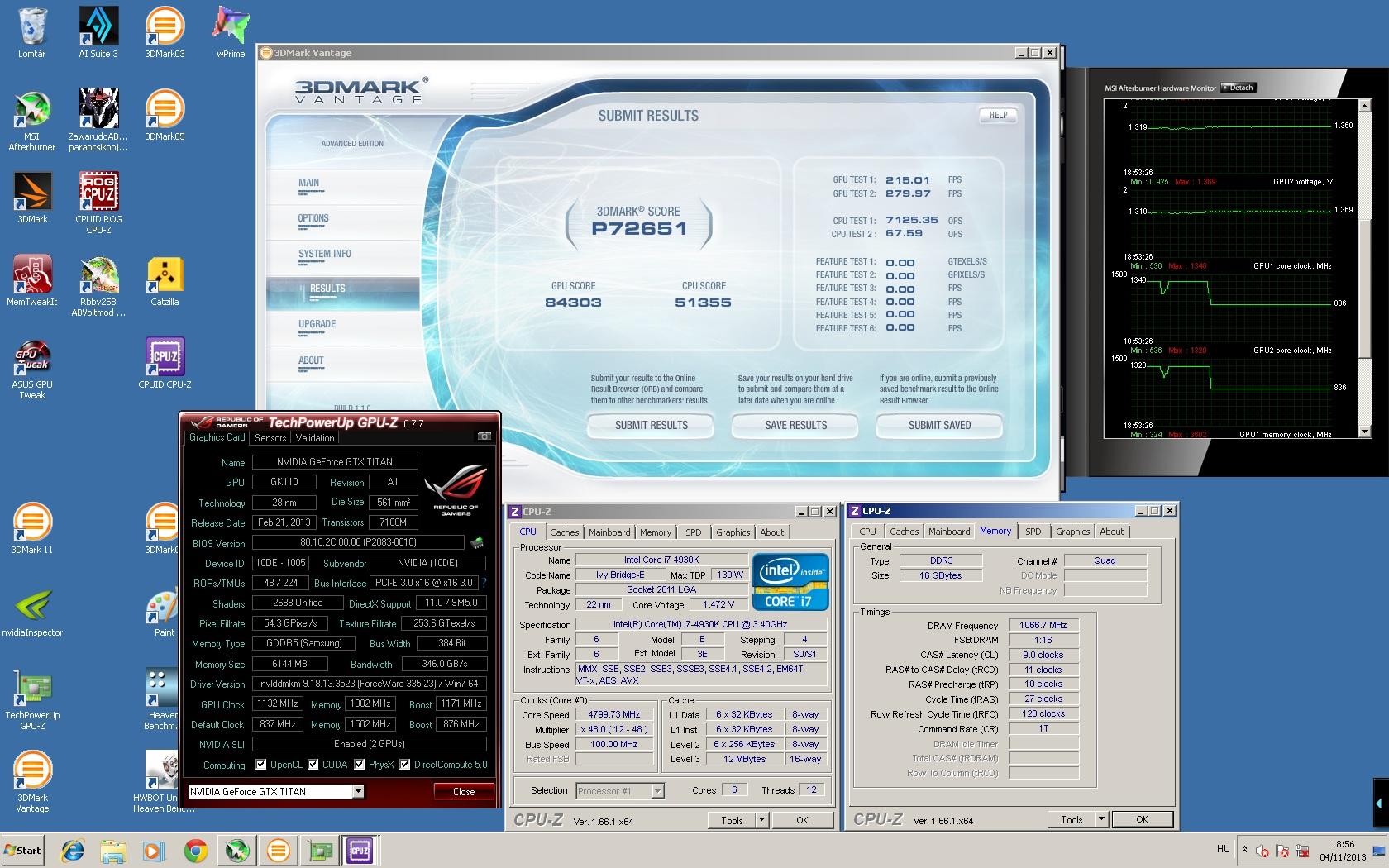Switch to MSI Afterburner via the taskbar
The height and width of the screenshot is (868, 1389).
pos(238,850)
